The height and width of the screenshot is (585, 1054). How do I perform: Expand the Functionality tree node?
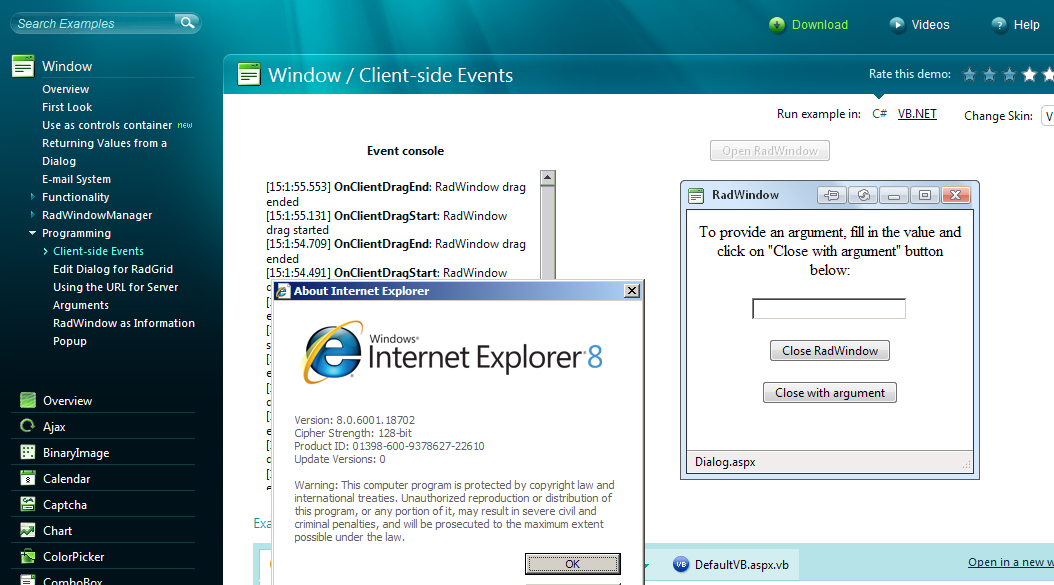[32, 197]
